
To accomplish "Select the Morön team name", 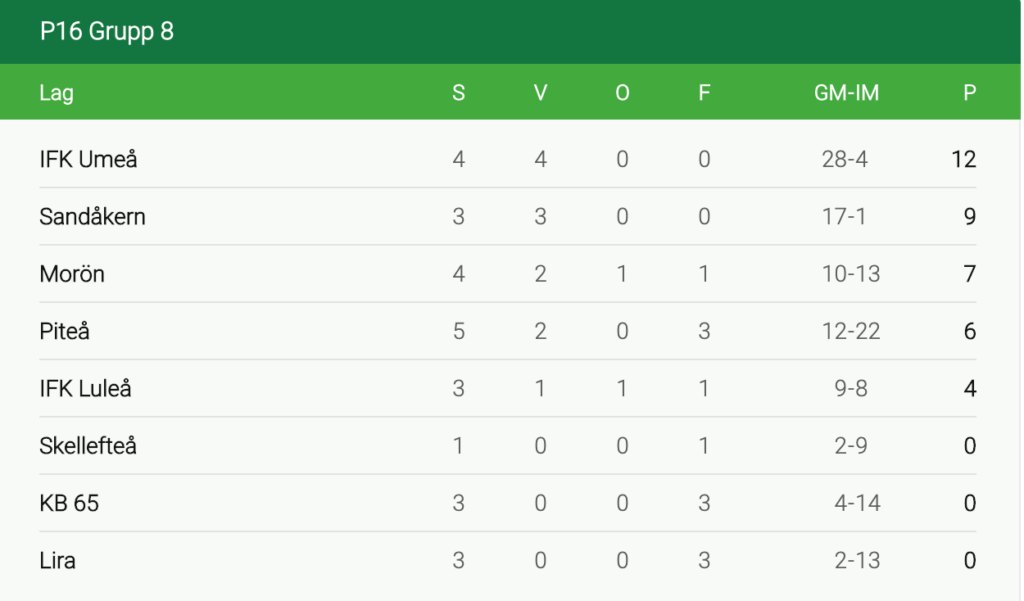I will [72, 274].
